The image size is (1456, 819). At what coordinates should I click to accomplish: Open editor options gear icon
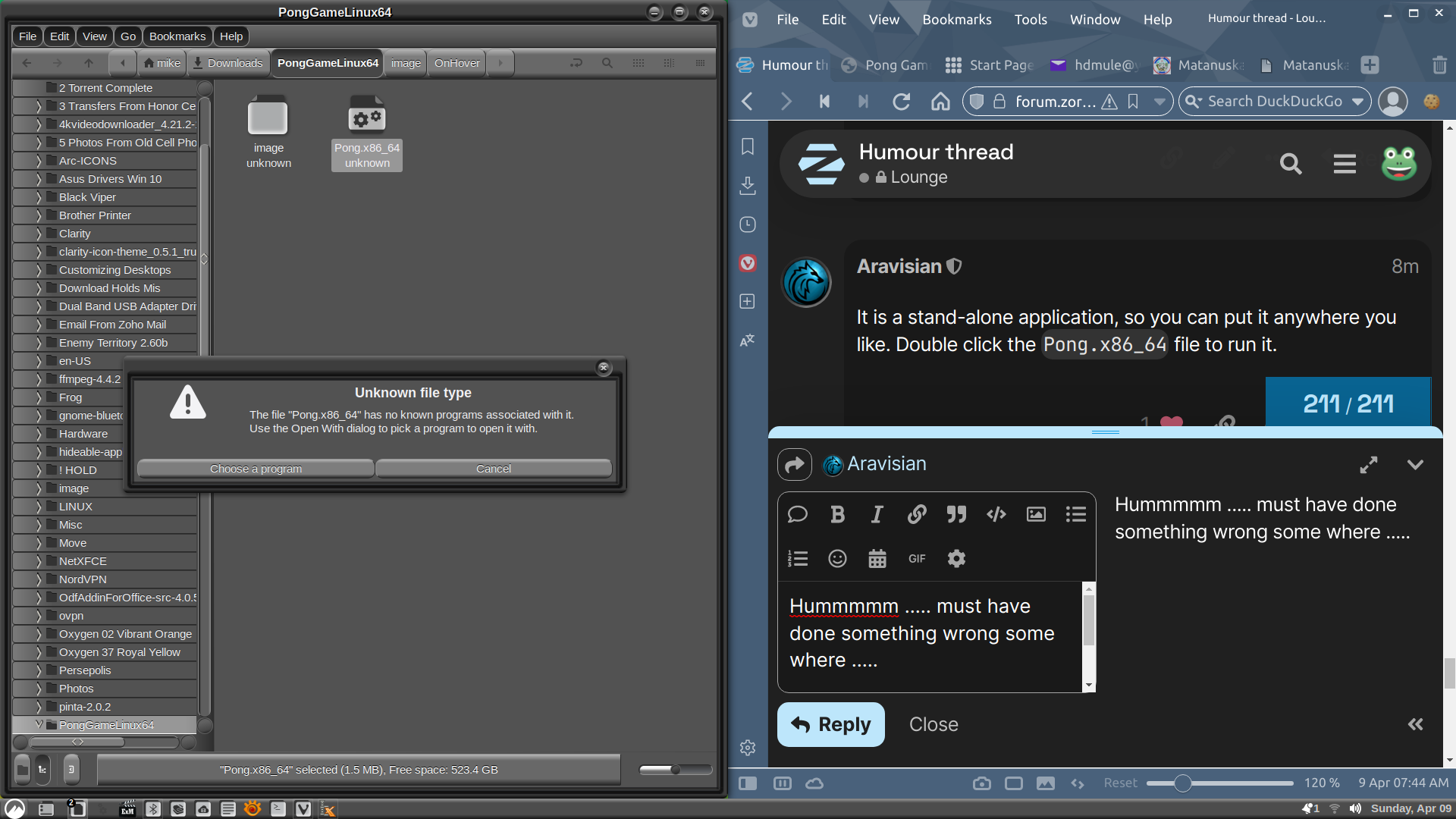click(956, 559)
